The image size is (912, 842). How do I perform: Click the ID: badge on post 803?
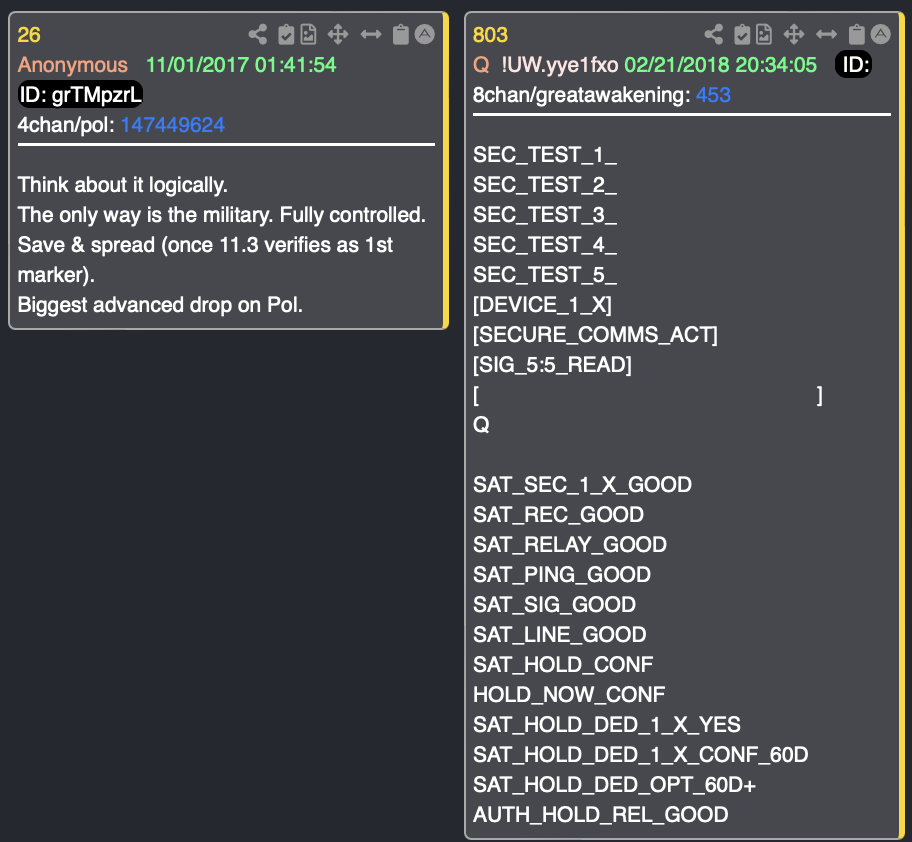(x=853, y=65)
